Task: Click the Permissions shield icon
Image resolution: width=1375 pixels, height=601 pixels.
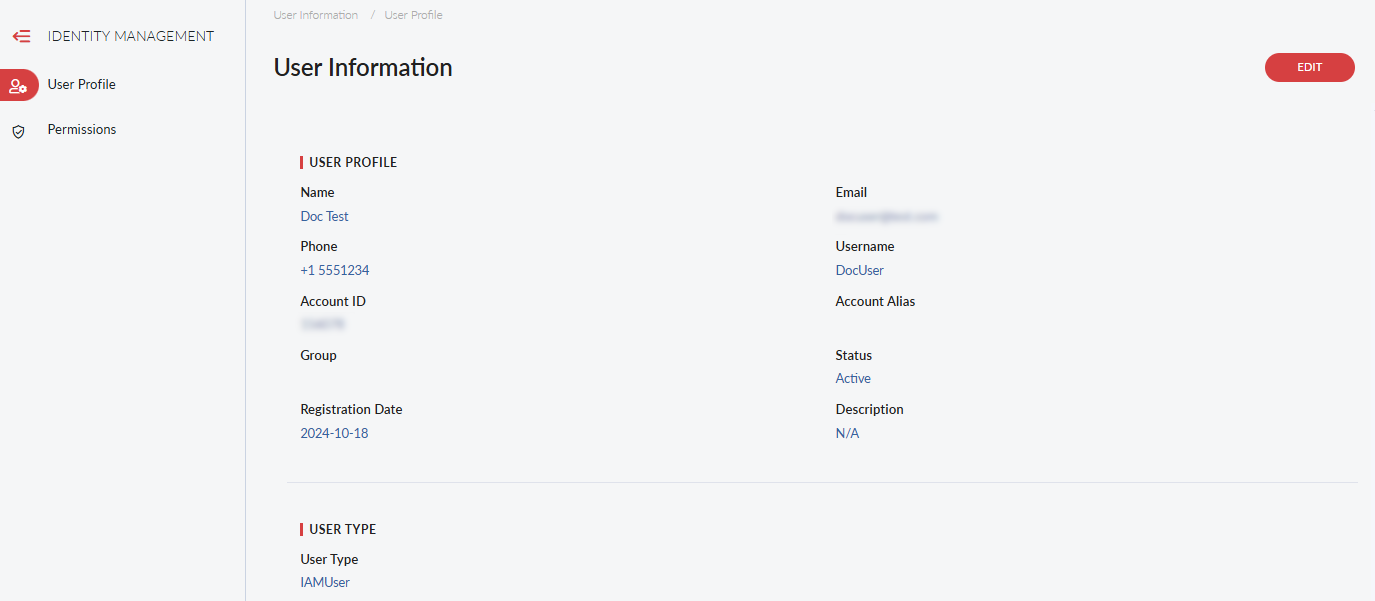Action: pos(18,131)
